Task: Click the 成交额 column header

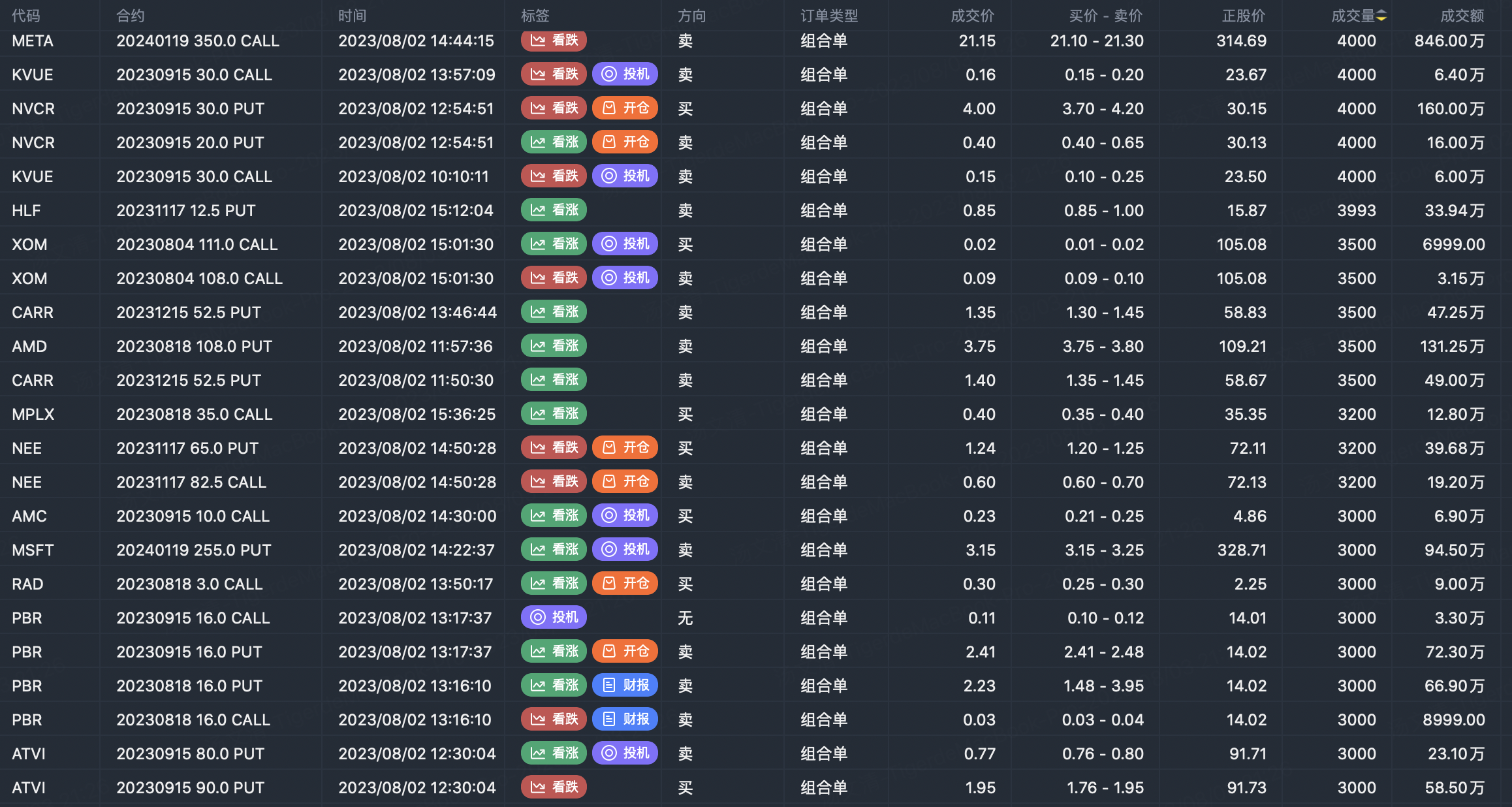Action: (1462, 16)
